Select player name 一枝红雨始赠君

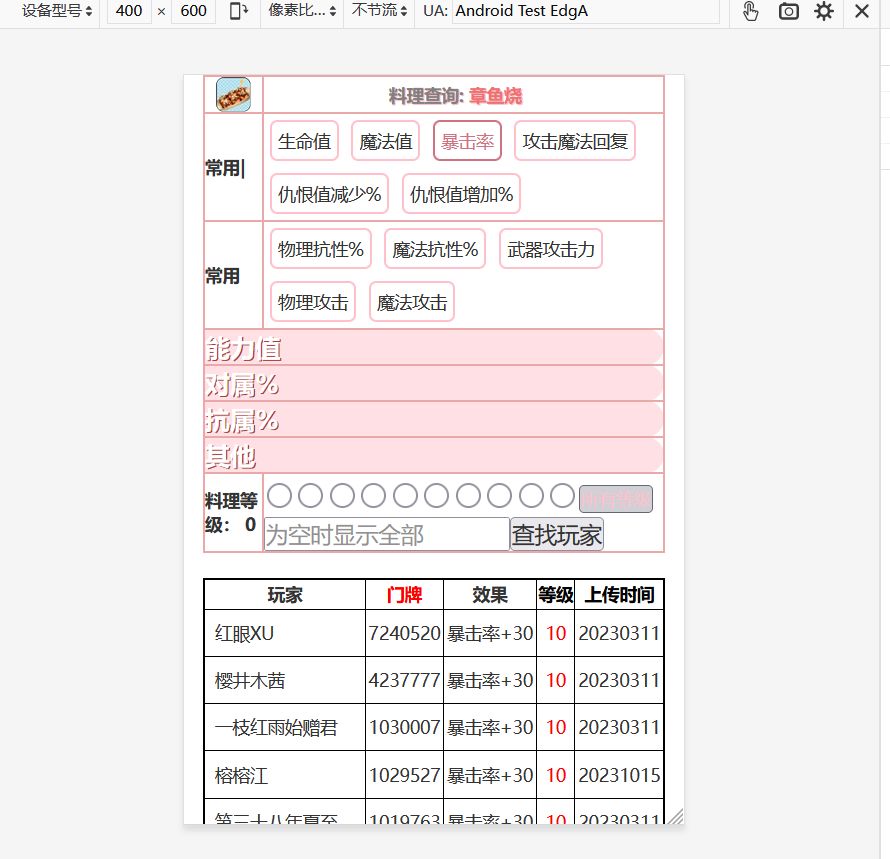point(276,727)
